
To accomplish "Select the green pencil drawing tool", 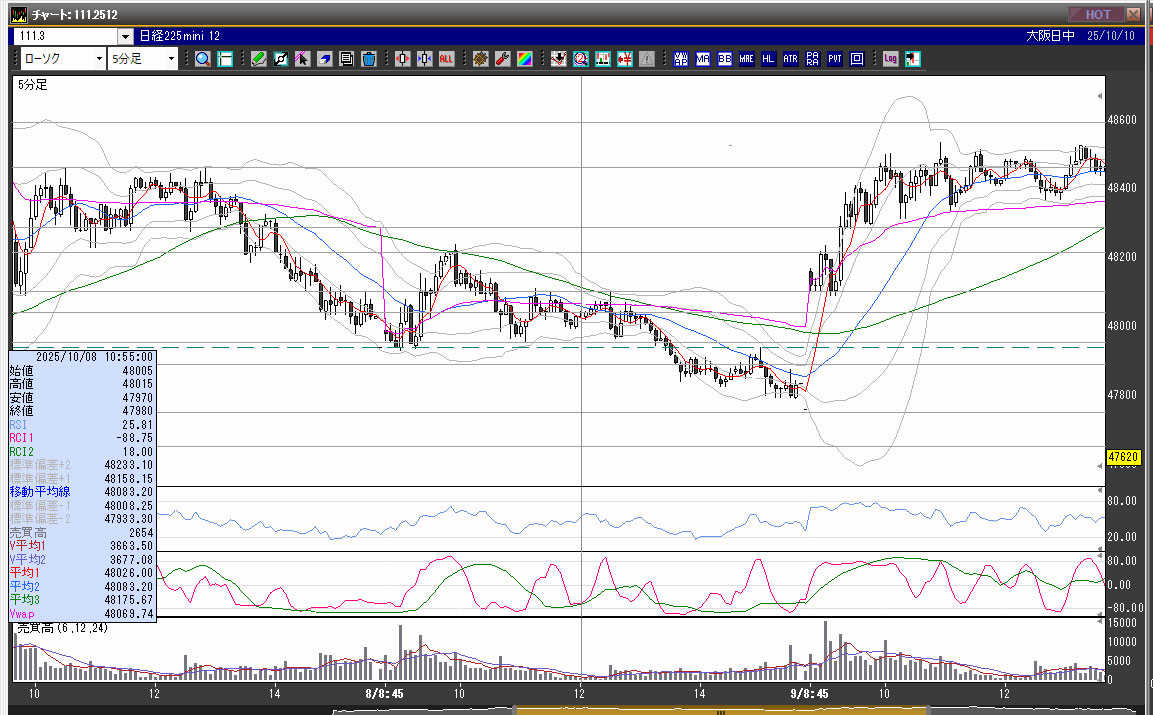I will (x=258, y=59).
